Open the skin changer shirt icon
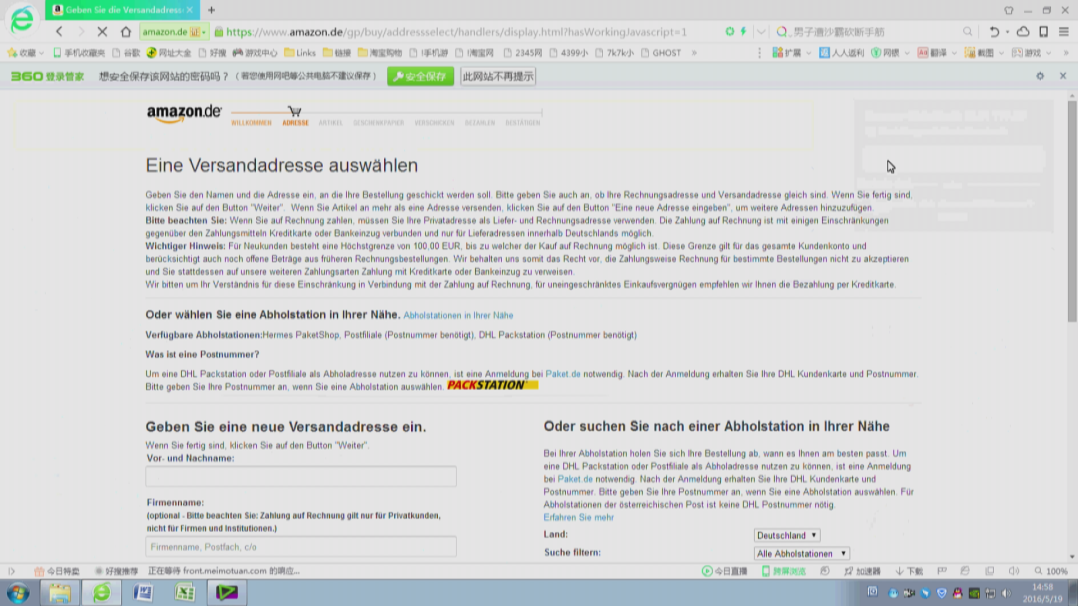 click(x=1009, y=10)
